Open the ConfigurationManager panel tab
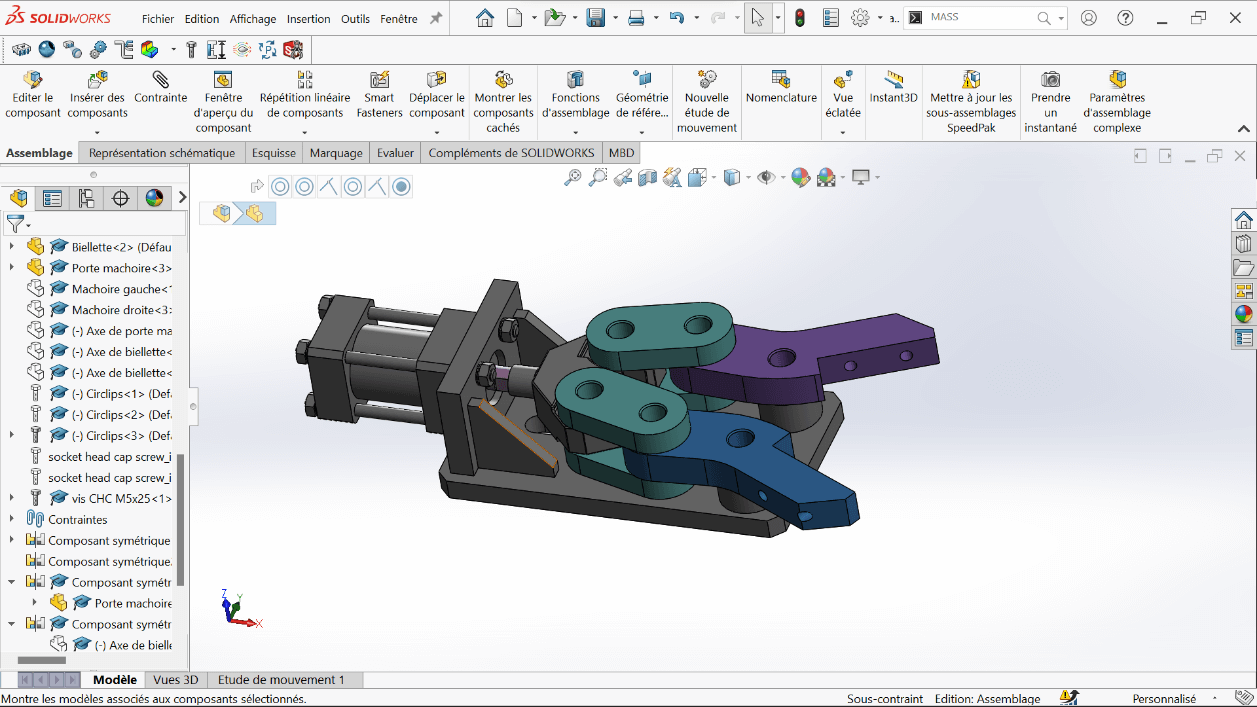This screenshot has height=707, width=1257. tap(86, 198)
